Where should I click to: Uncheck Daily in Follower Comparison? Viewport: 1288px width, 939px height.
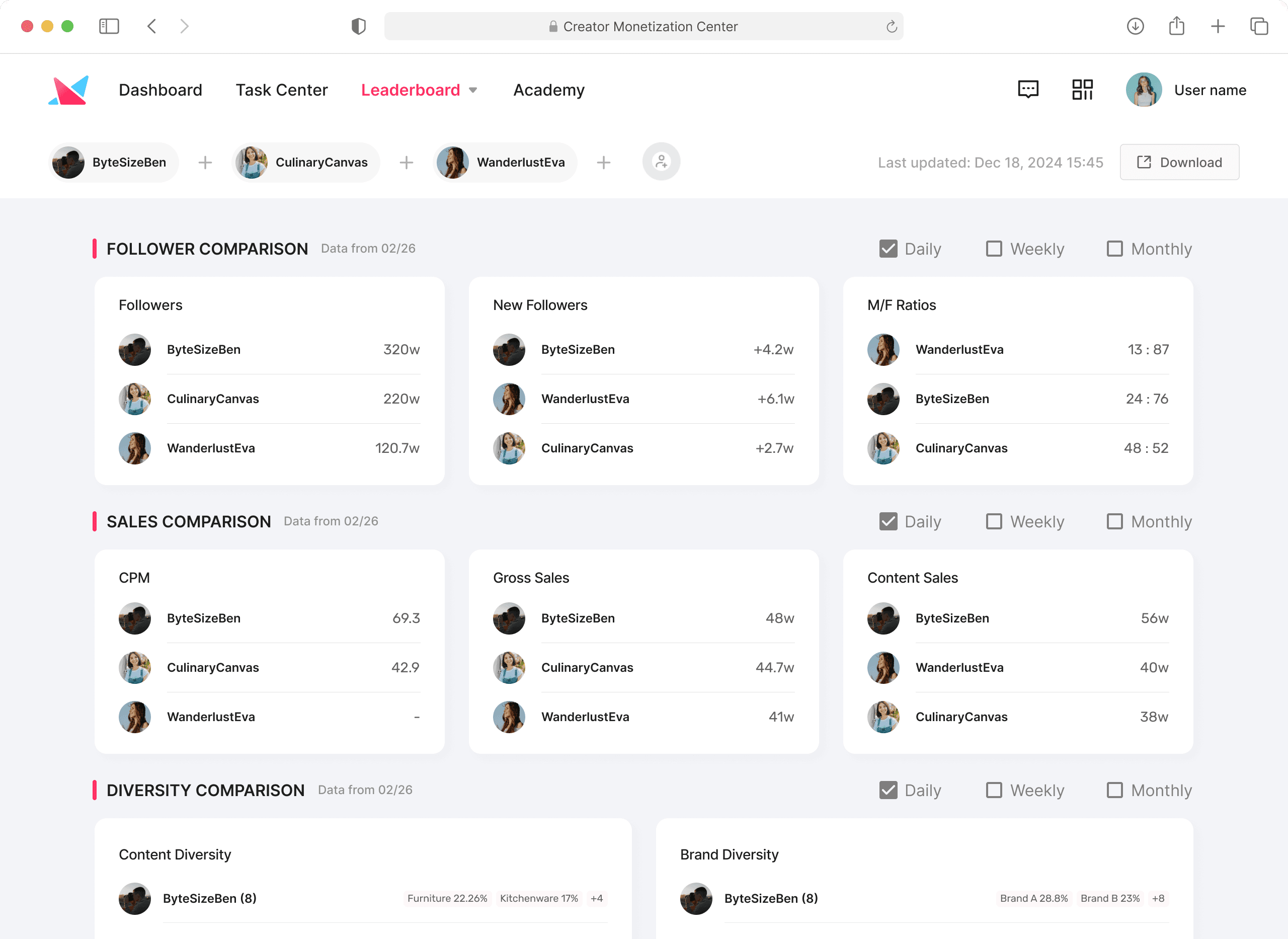[x=888, y=249]
